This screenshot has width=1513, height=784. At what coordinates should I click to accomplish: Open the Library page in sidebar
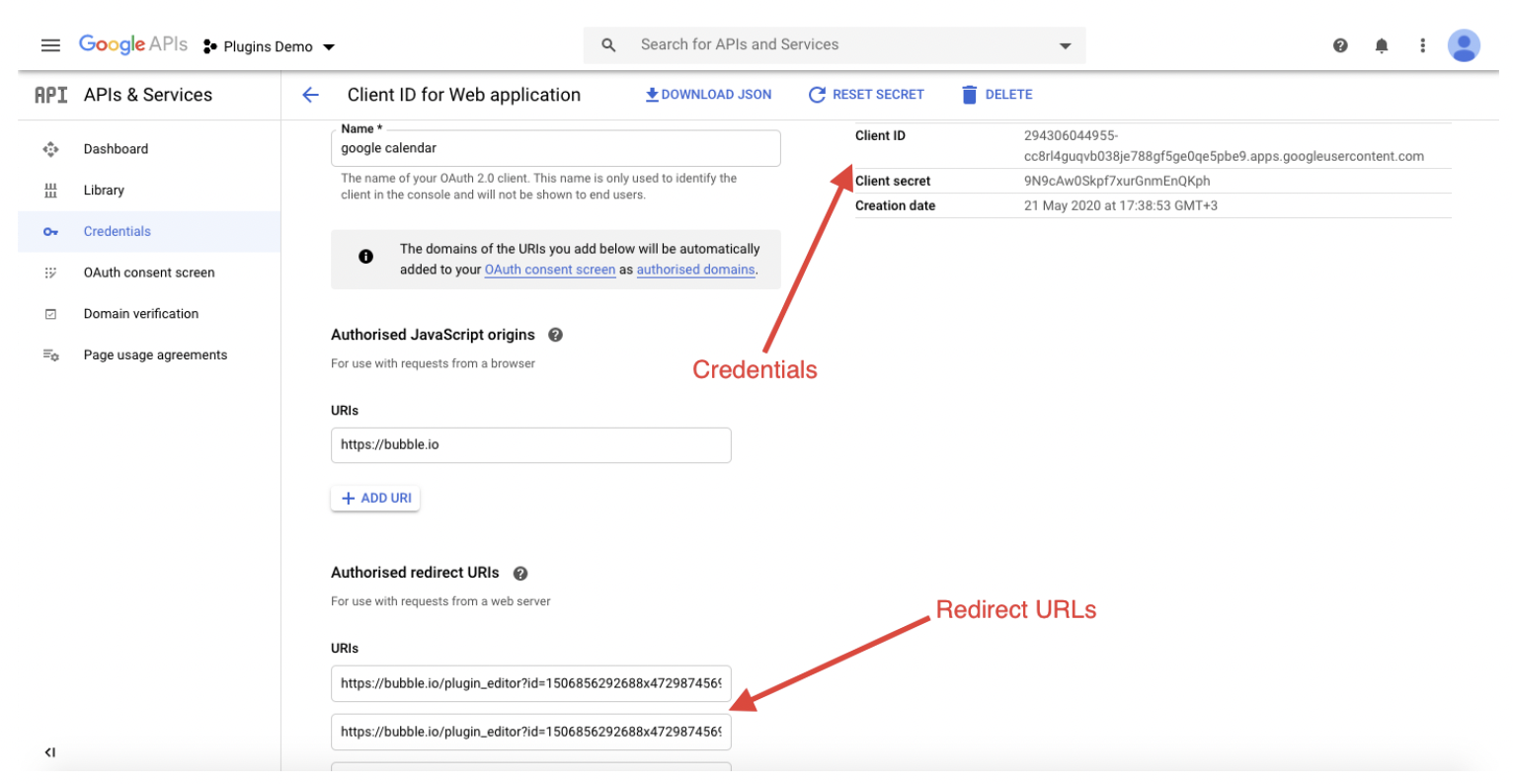104,191
